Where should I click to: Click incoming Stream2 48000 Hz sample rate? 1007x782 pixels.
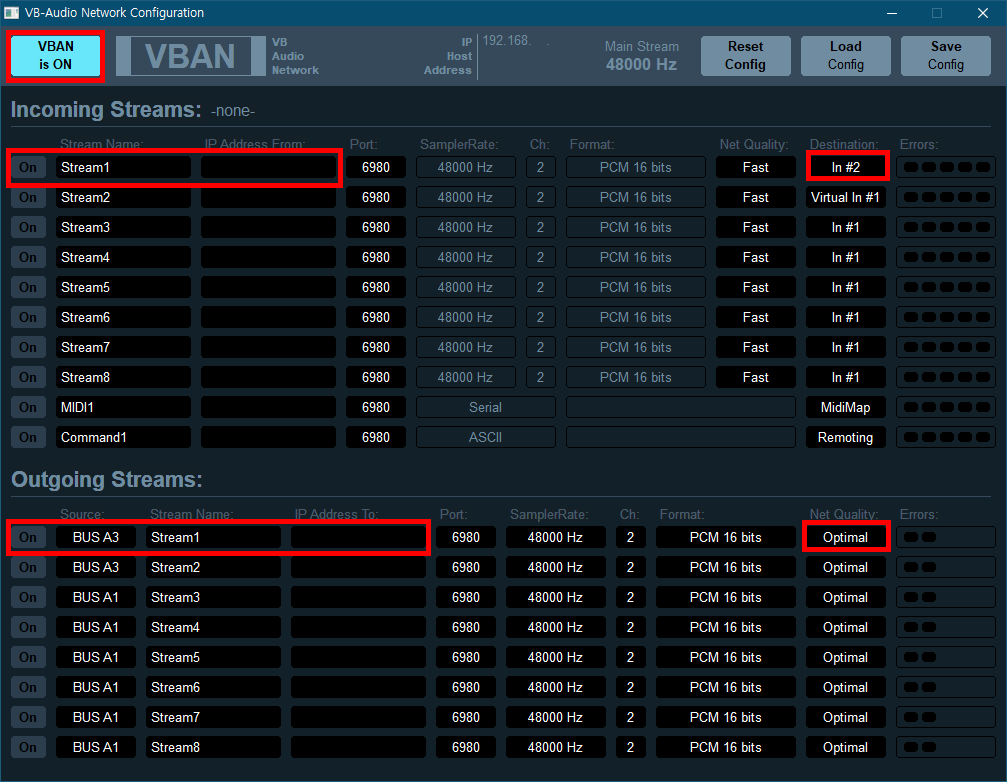coord(466,197)
